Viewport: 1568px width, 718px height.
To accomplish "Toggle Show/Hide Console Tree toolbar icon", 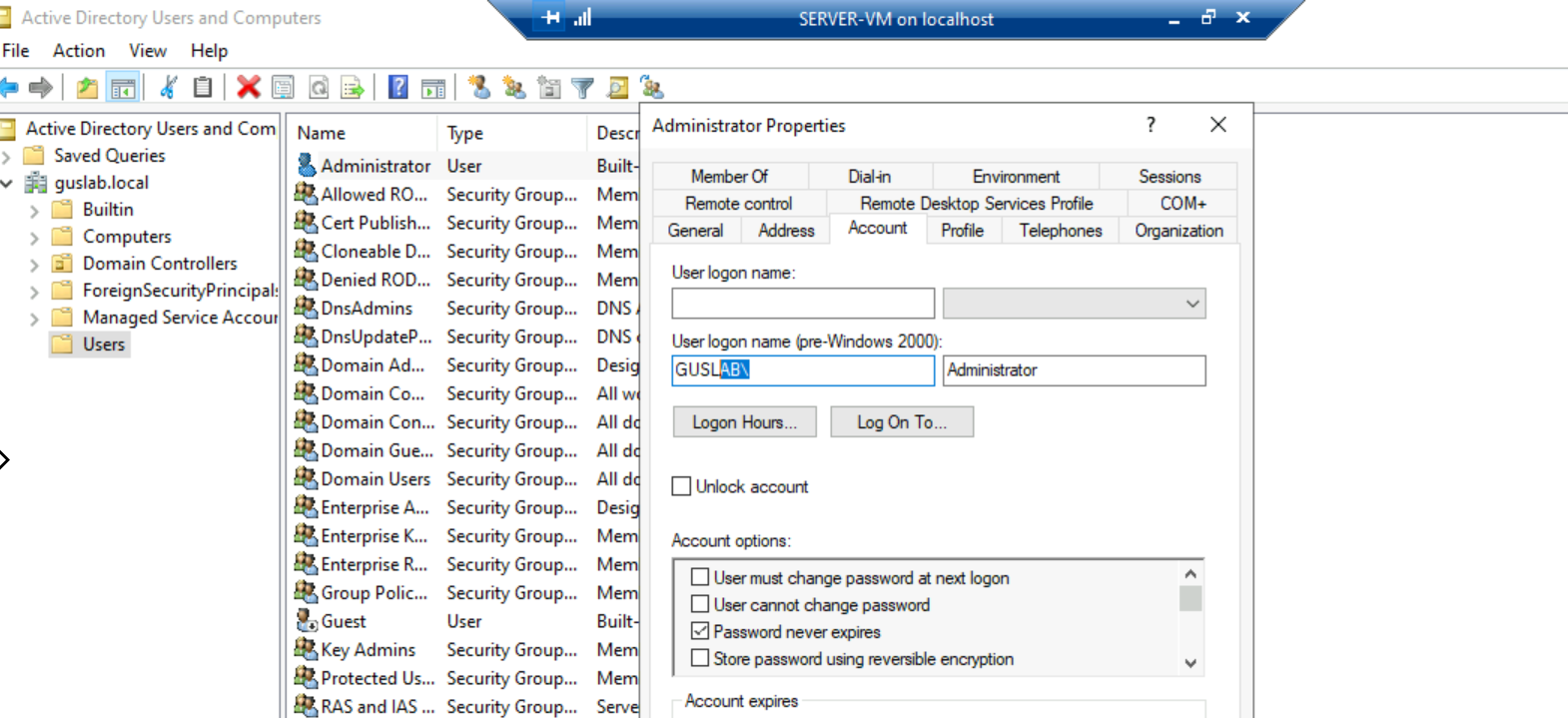I will point(123,88).
